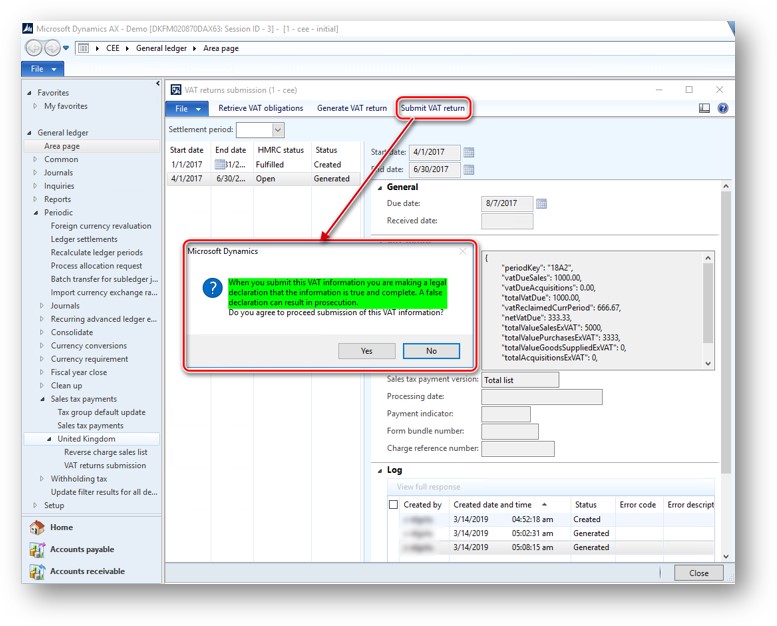Click General ledger in breadcrumb

[162, 48]
